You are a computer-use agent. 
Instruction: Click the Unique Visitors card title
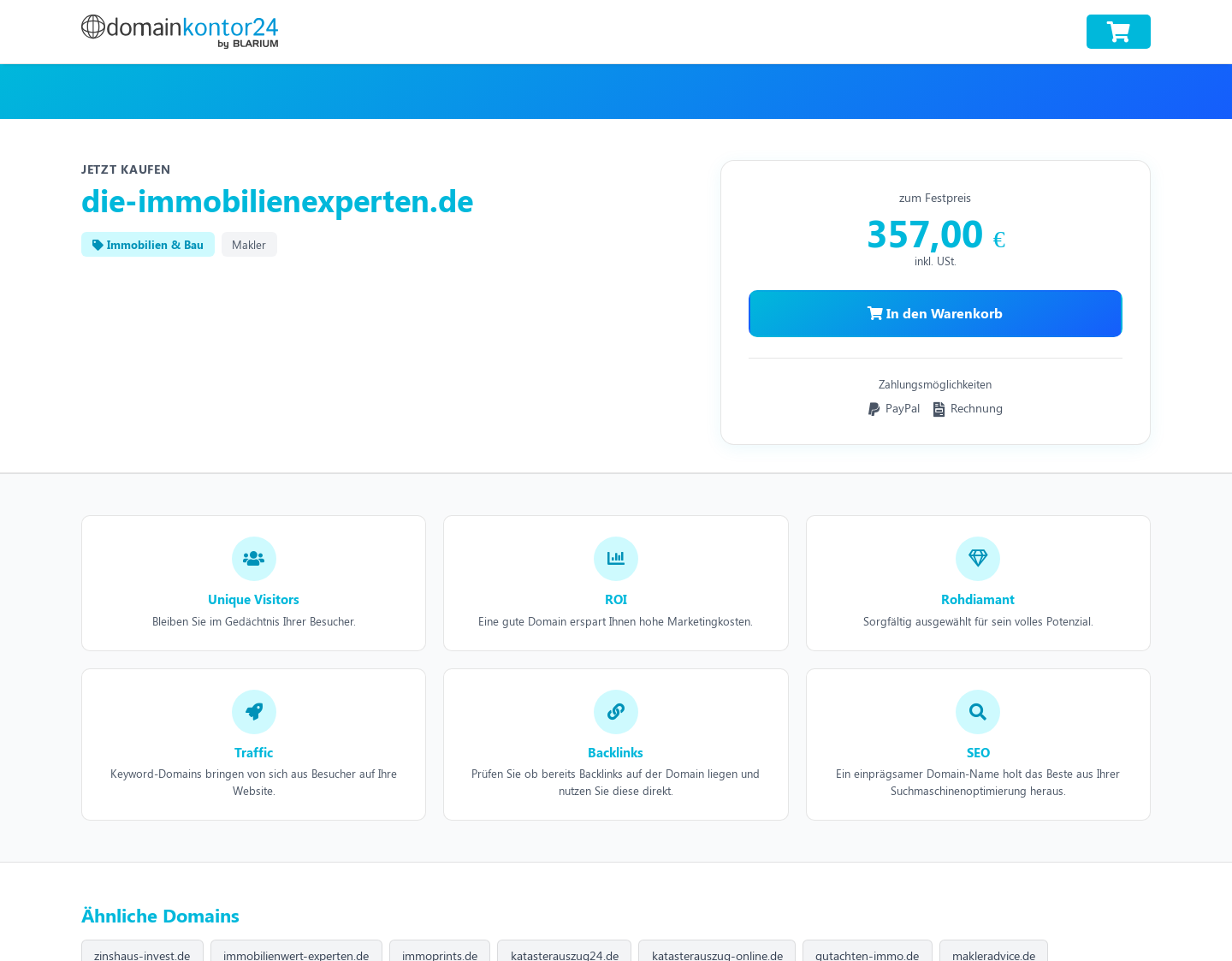pyautogui.click(x=253, y=600)
